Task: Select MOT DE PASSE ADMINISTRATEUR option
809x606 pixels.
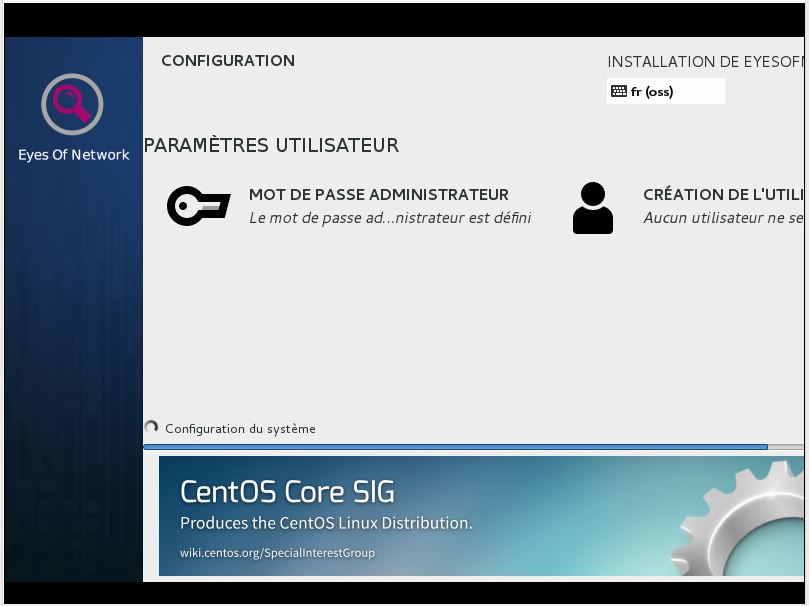Action: coord(379,194)
